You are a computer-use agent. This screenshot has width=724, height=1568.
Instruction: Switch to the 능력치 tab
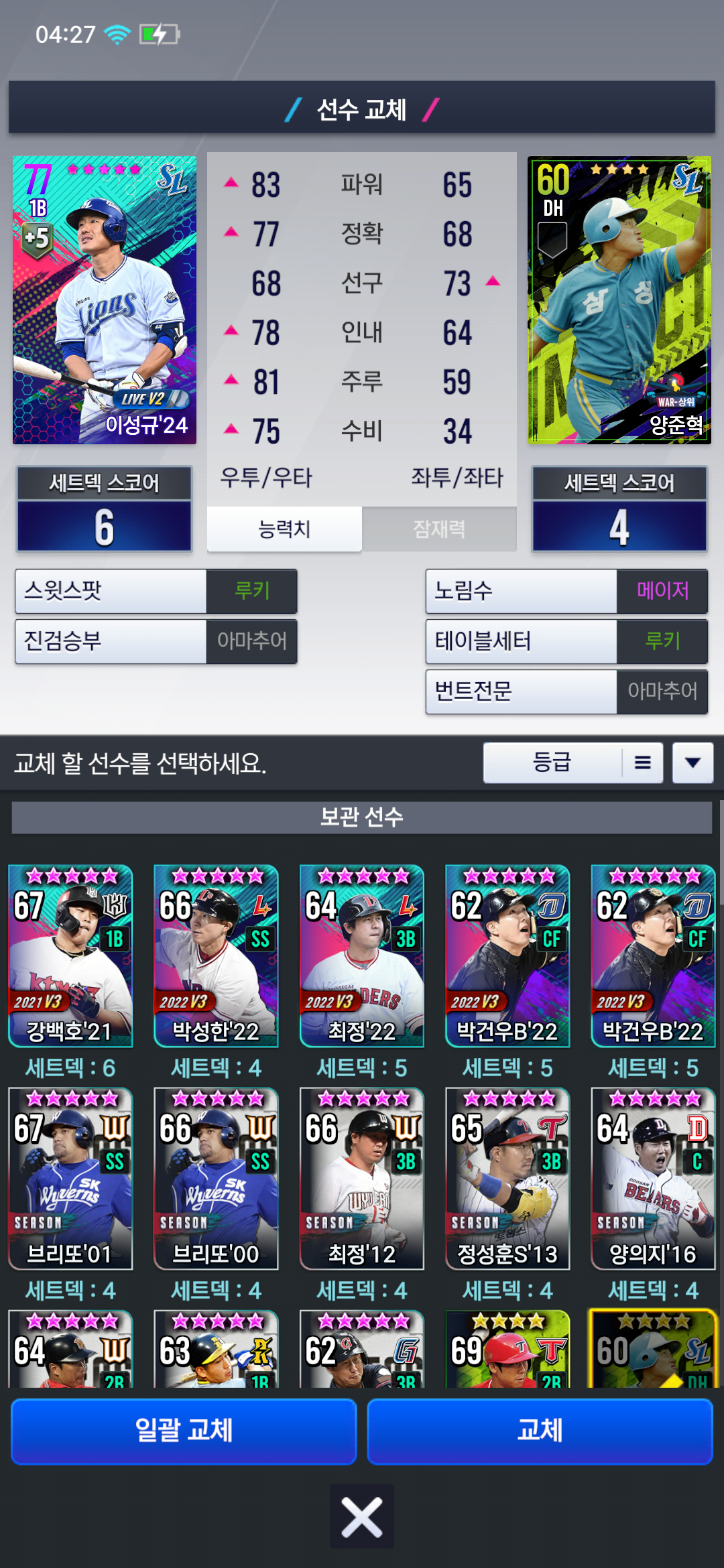(284, 529)
